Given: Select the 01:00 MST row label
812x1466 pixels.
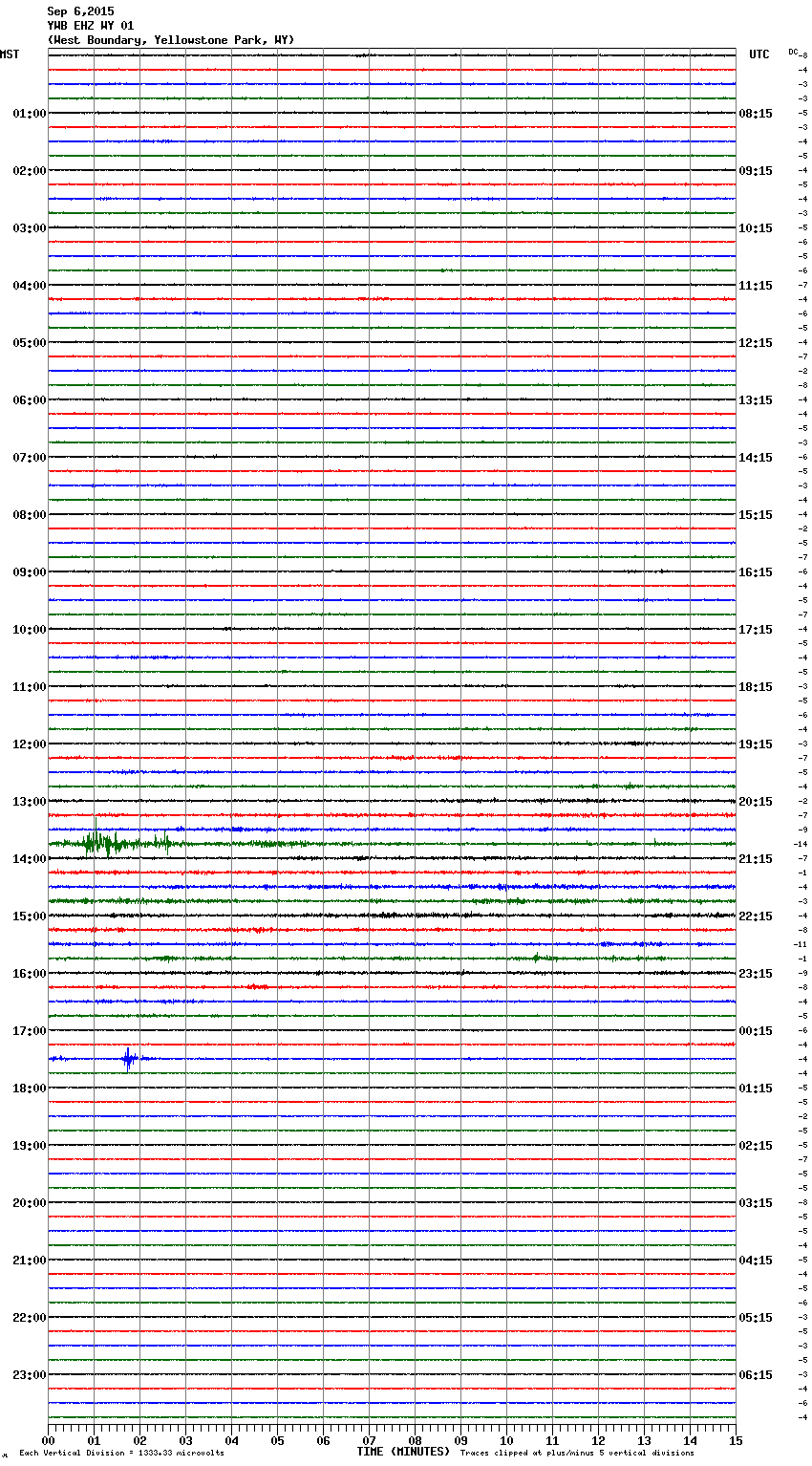Looking at the screenshot, I should [x=30, y=114].
